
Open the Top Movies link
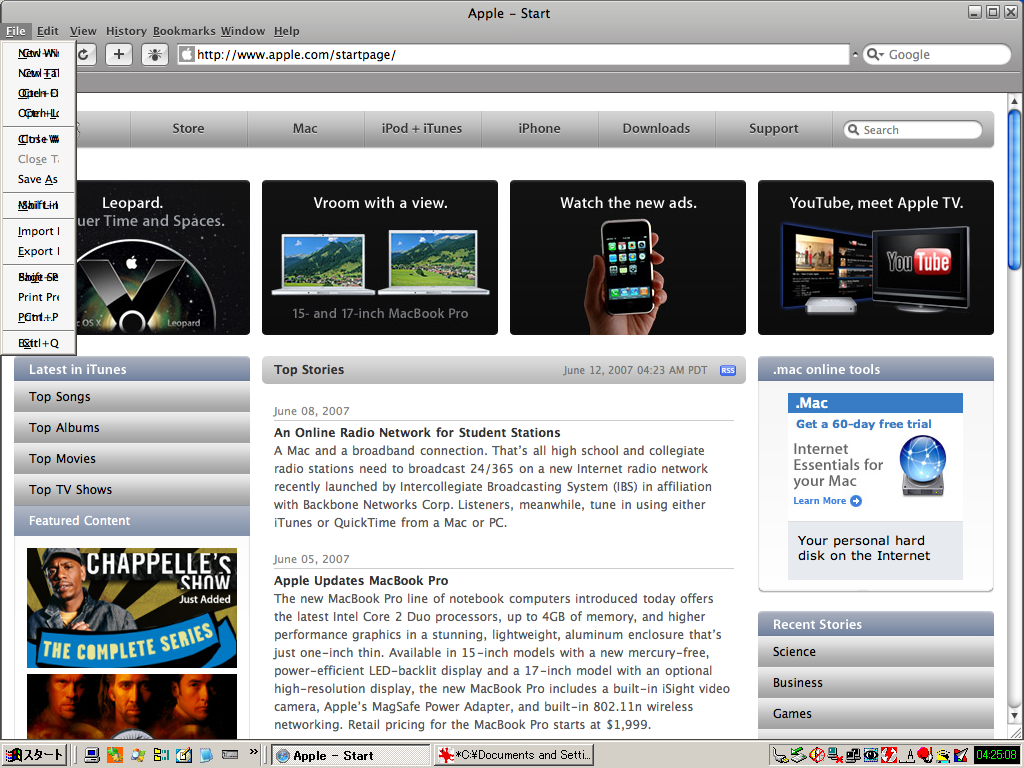[x=132, y=459]
